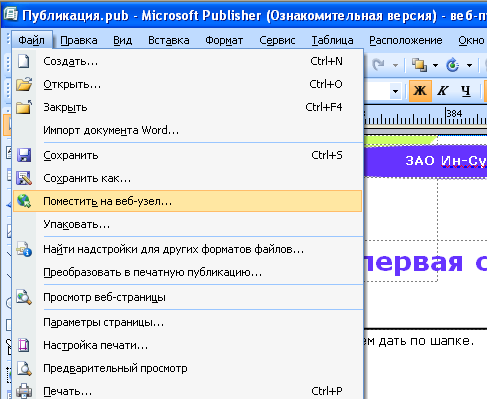This screenshot has height=399, width=487.
Task: Click the bring to front toolbar icon
Action: point(419,65)
